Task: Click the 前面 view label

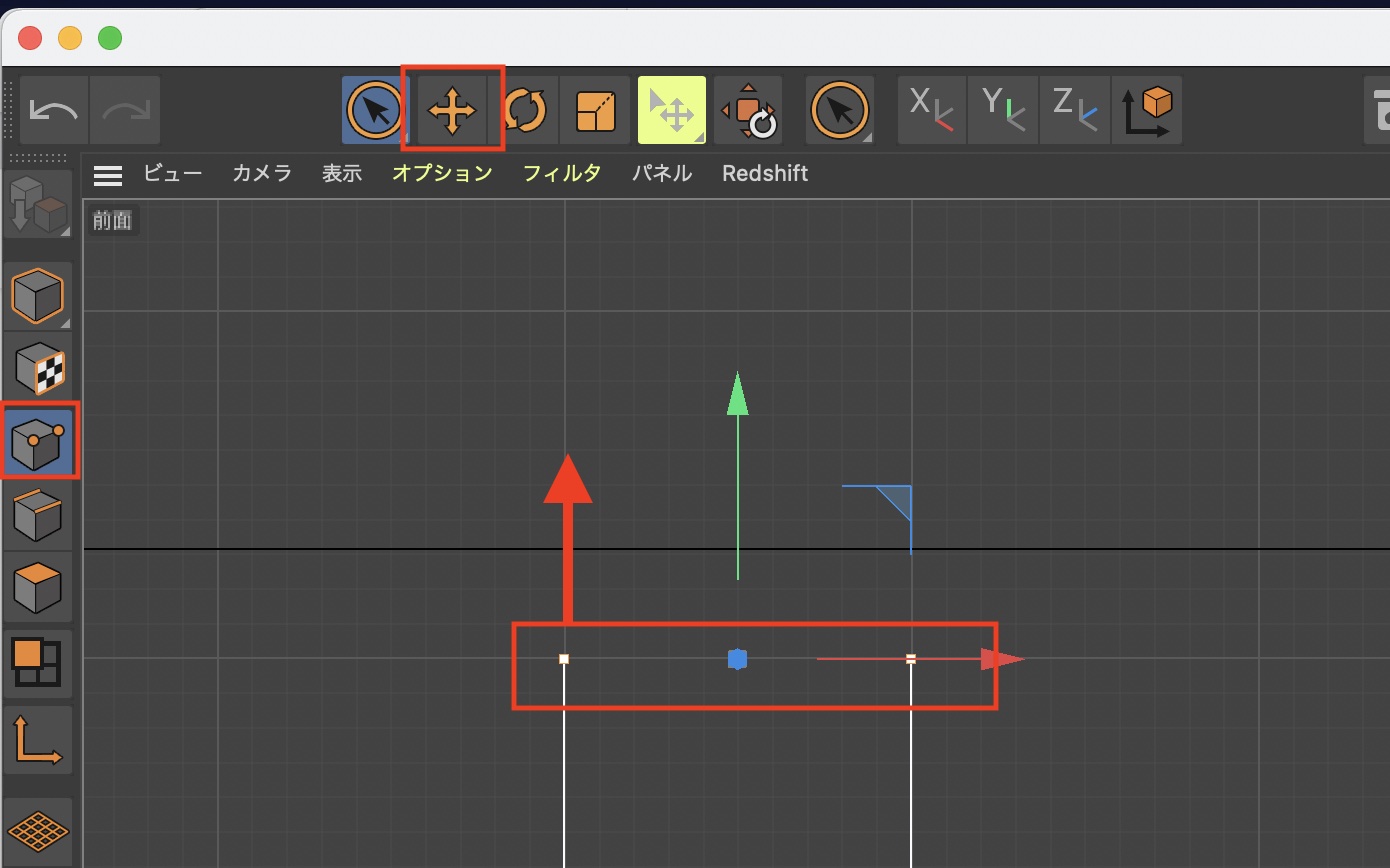Action: click(x=112, y=220)
